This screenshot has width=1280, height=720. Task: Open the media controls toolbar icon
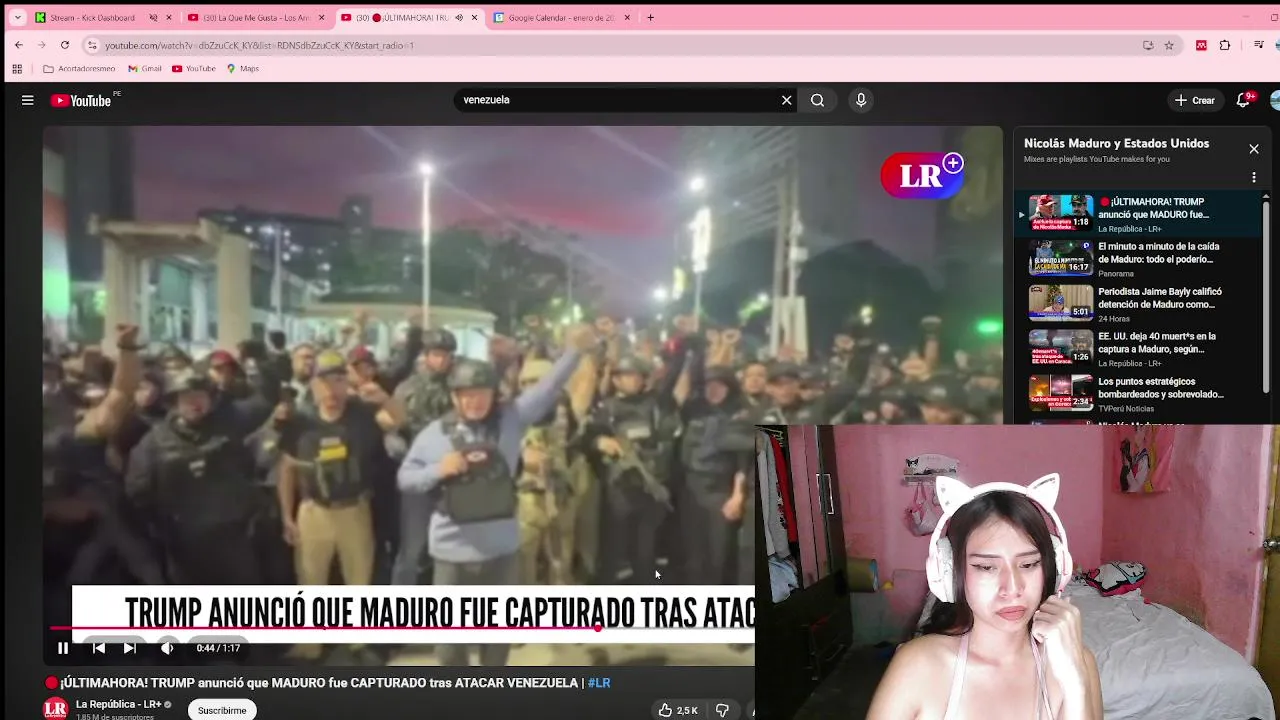click(x=1261, y=45)
